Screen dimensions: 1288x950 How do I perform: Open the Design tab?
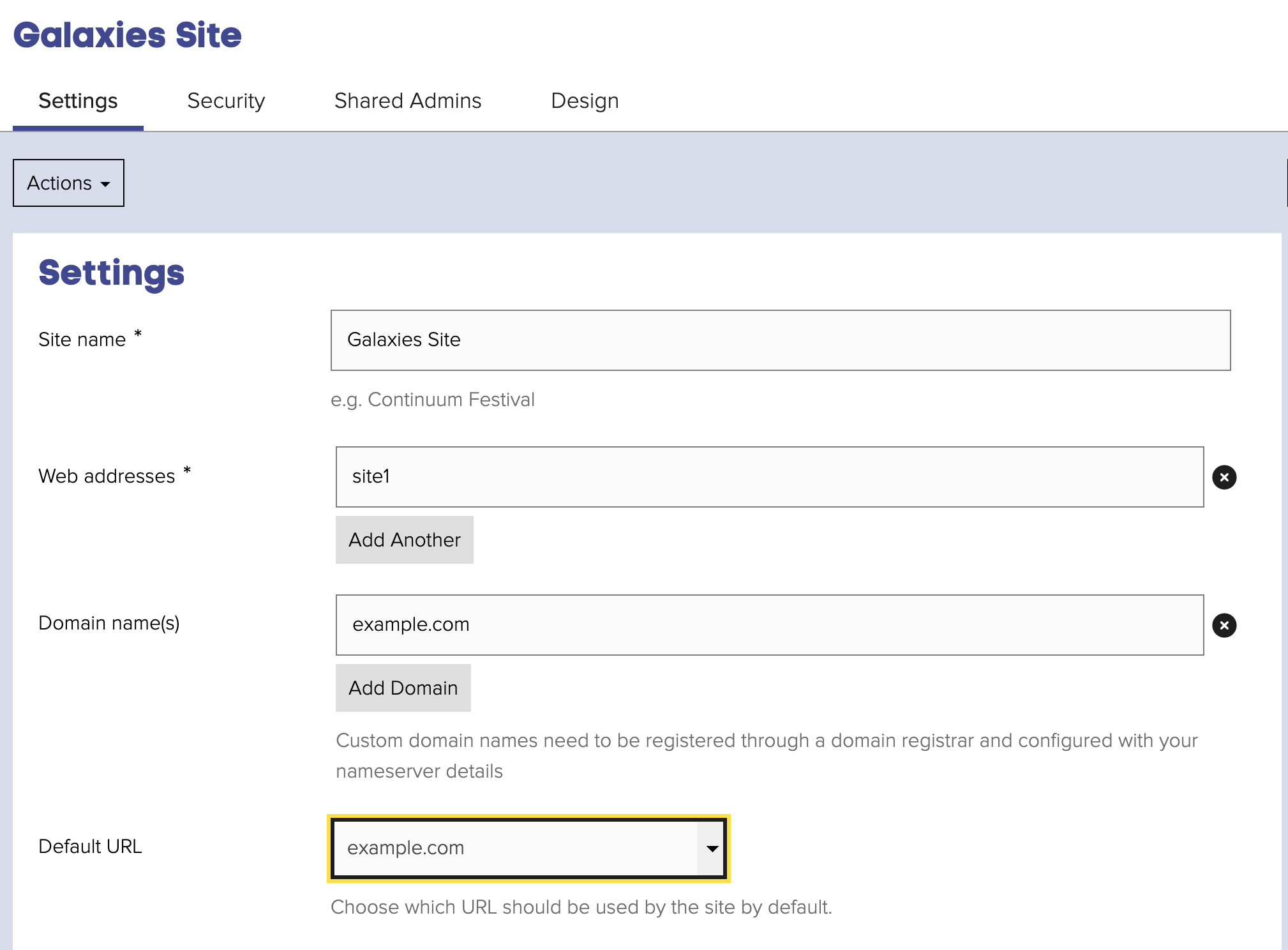pyautogui.click(x=585, y=101)
